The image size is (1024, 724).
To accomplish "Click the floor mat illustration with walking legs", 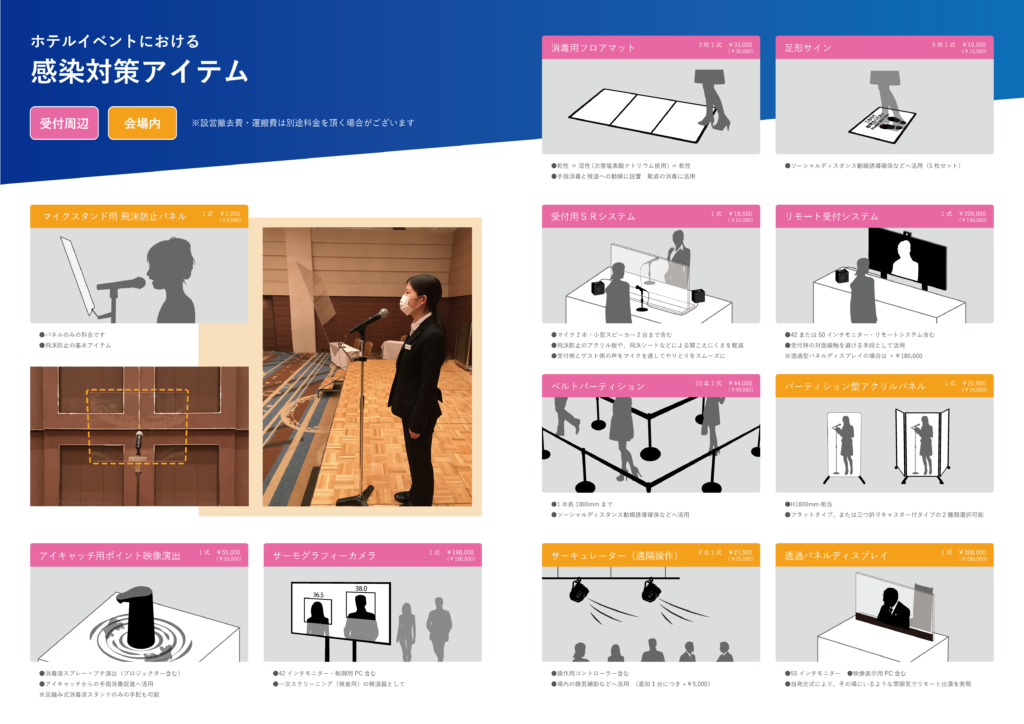I will point(650,106).
